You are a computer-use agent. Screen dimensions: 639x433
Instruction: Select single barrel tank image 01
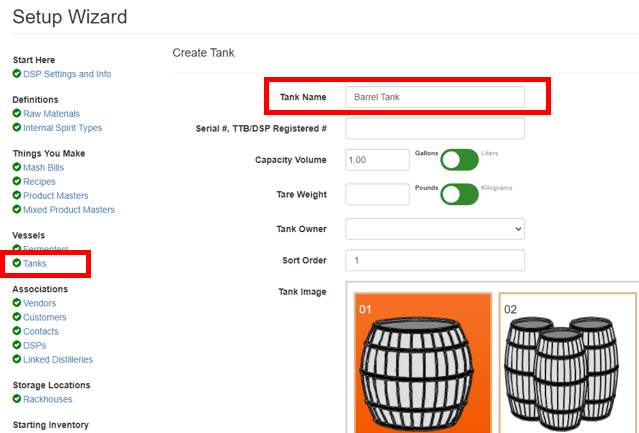pos(423,363)
